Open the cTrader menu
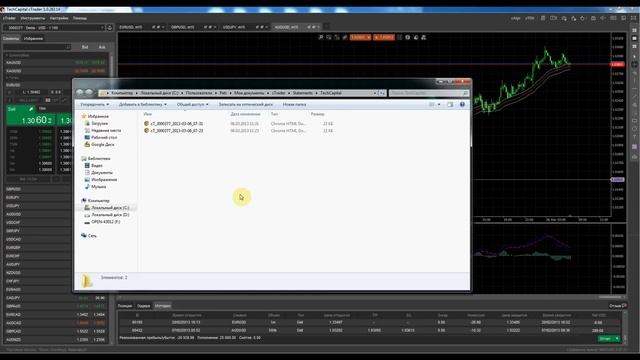Screen dimensions: 640x360 pos(9,18)
